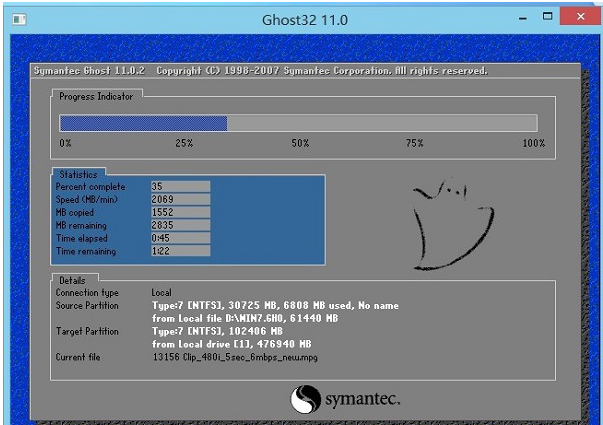This screenshot has width=603, height=425.
Task: Select the Time remaining value field
Action: point(180,252)
